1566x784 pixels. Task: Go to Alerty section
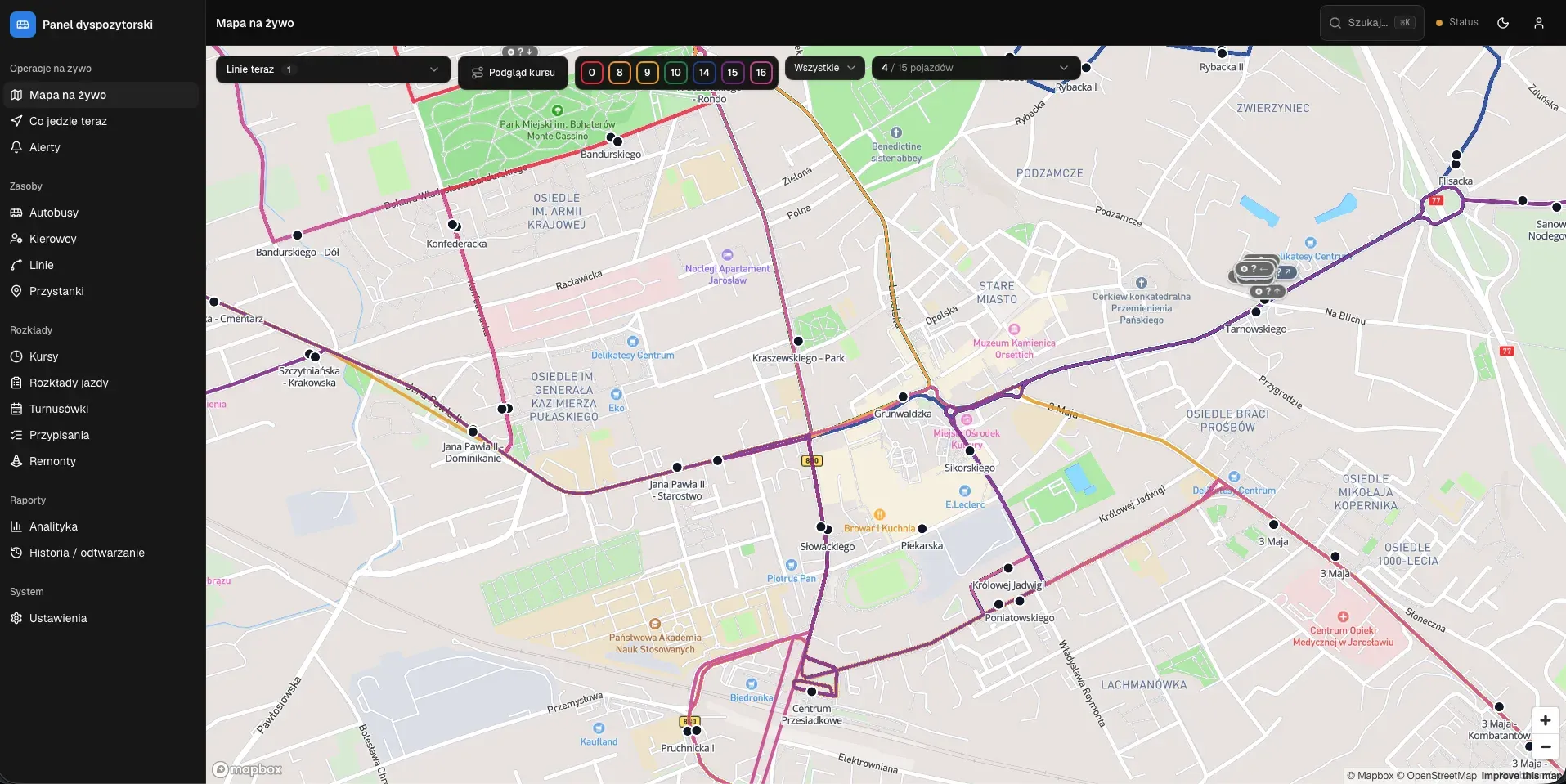coord(100,147)
